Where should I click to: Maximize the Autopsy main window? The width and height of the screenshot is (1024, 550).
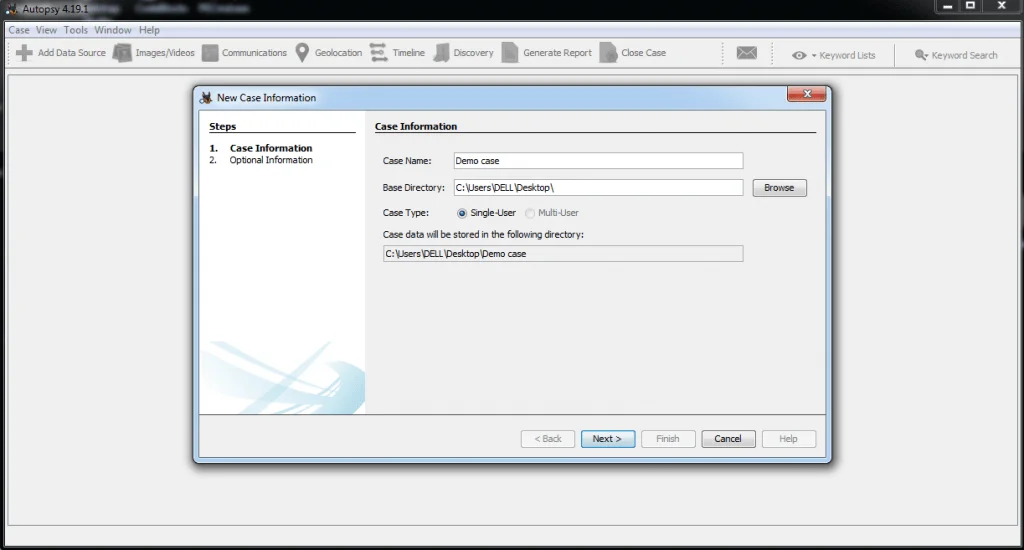coord(970,6)
